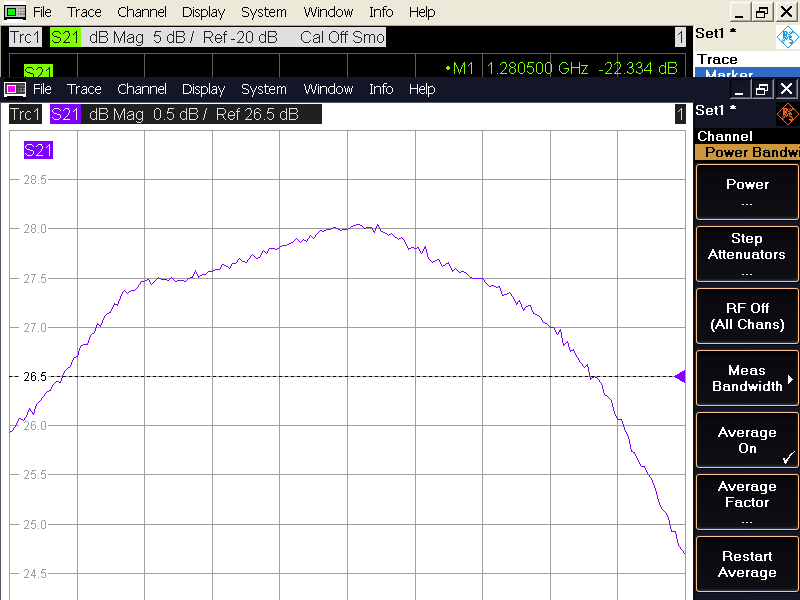Open the Trace menu in the lower menu bar

tap(84, 89)
